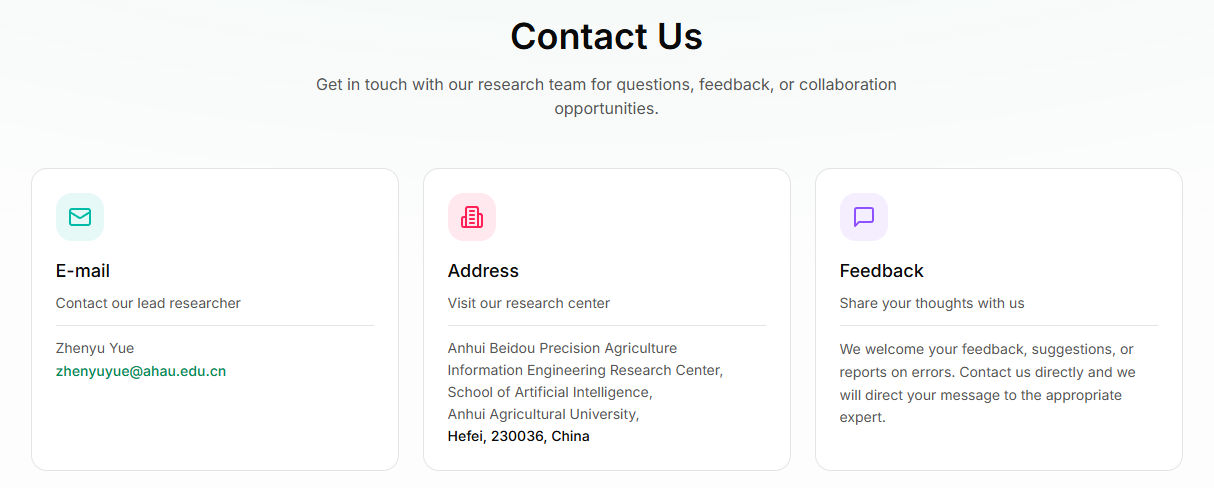1214x488 pixels.
Task: Click the purple speech bubble Feedback icon
Action: [x=864, y=217]
